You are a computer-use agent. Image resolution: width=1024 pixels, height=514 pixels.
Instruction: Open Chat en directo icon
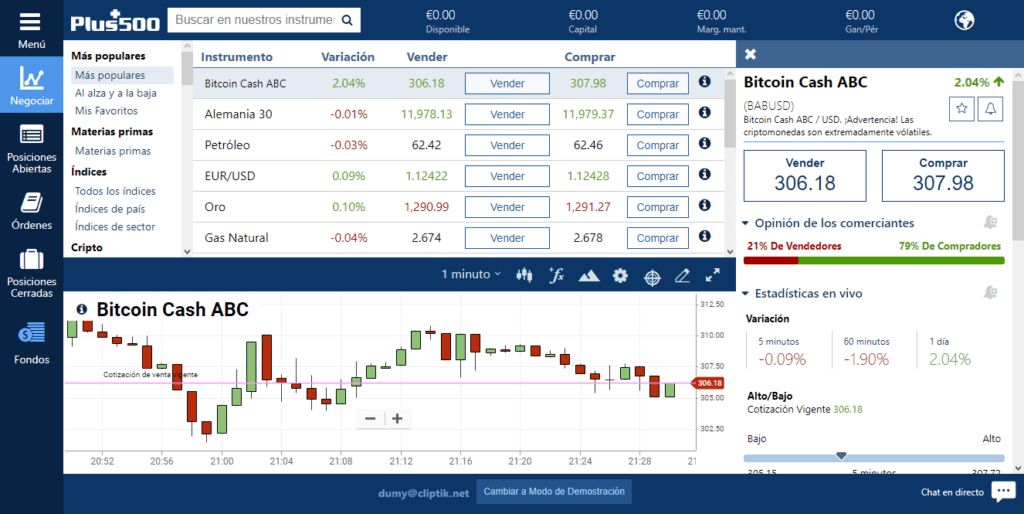[x=1003, y=492]
